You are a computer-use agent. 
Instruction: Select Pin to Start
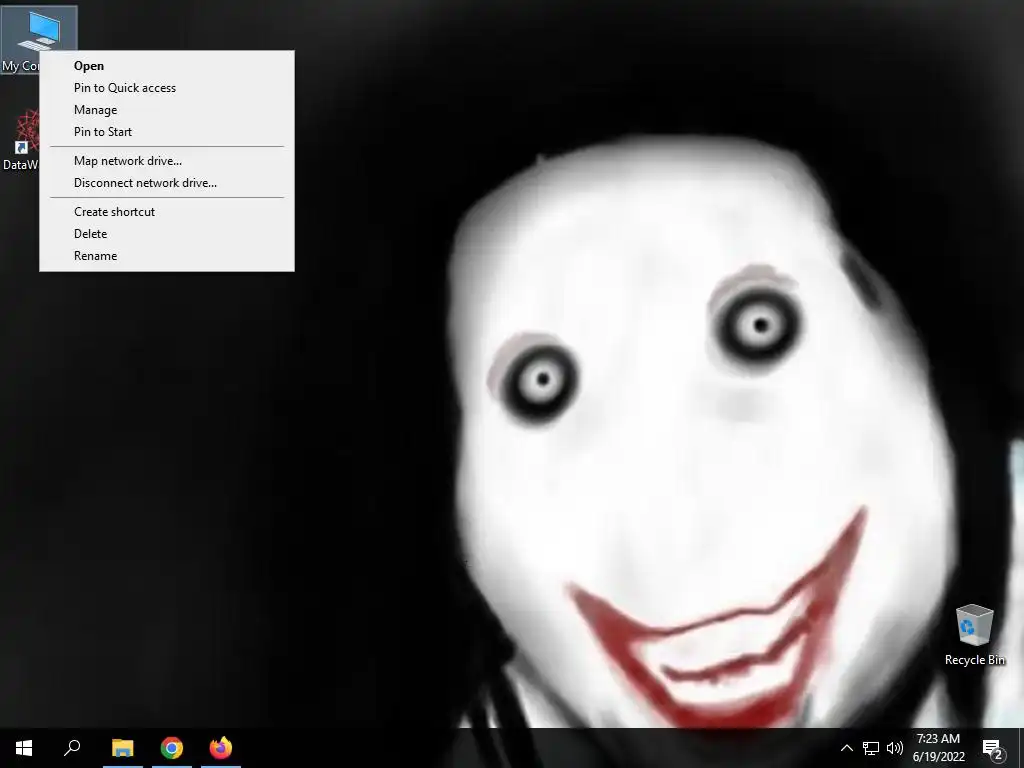click(x=167, y=132)
